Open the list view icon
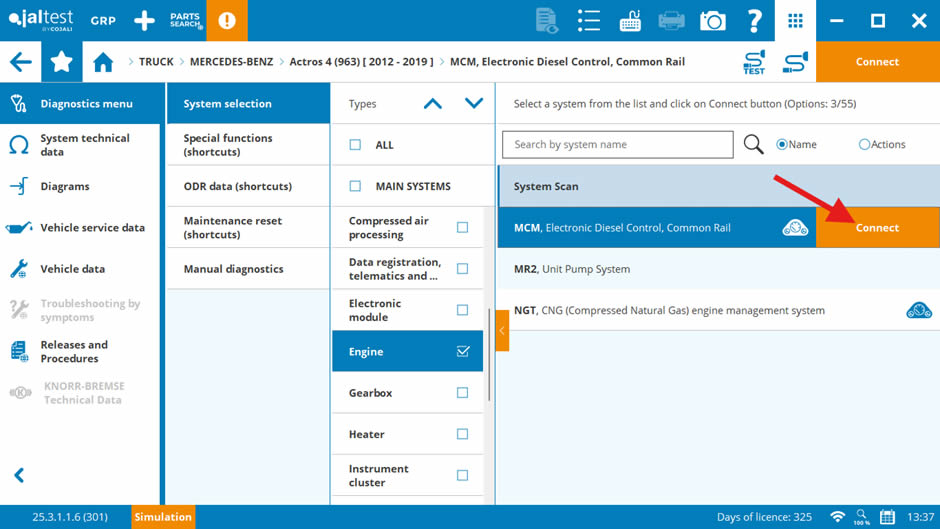Screen dimensions: 940x529 click(589, 20)
